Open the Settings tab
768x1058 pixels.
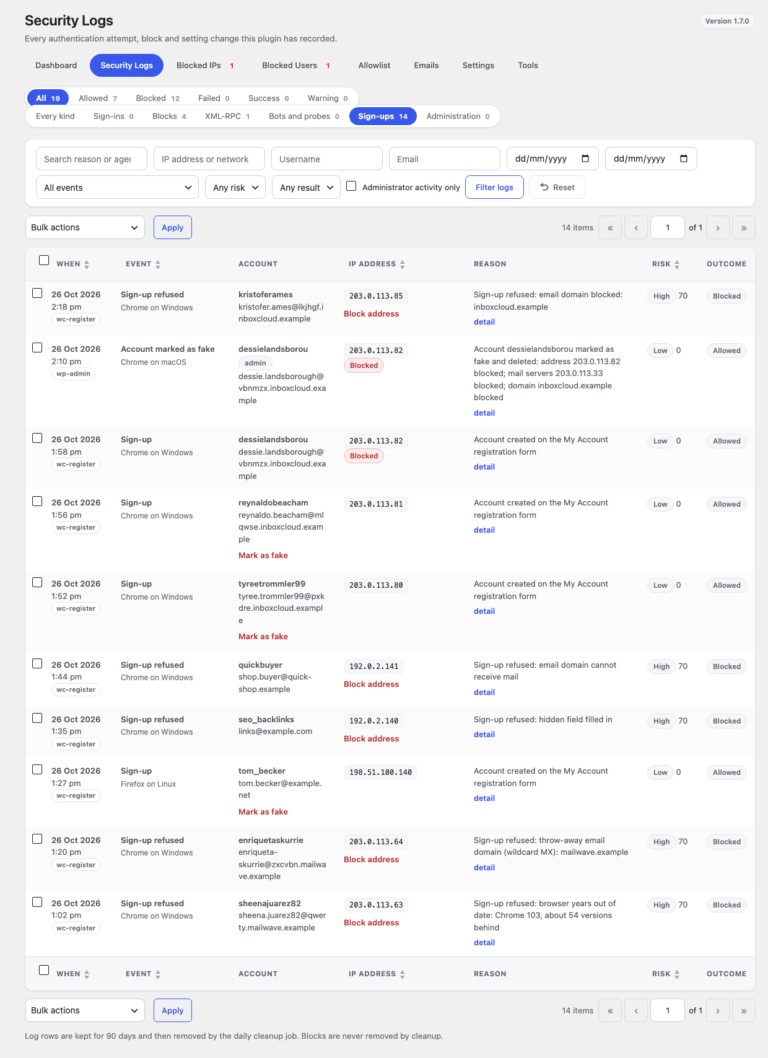pyautogui.click(x=478, y=65)
